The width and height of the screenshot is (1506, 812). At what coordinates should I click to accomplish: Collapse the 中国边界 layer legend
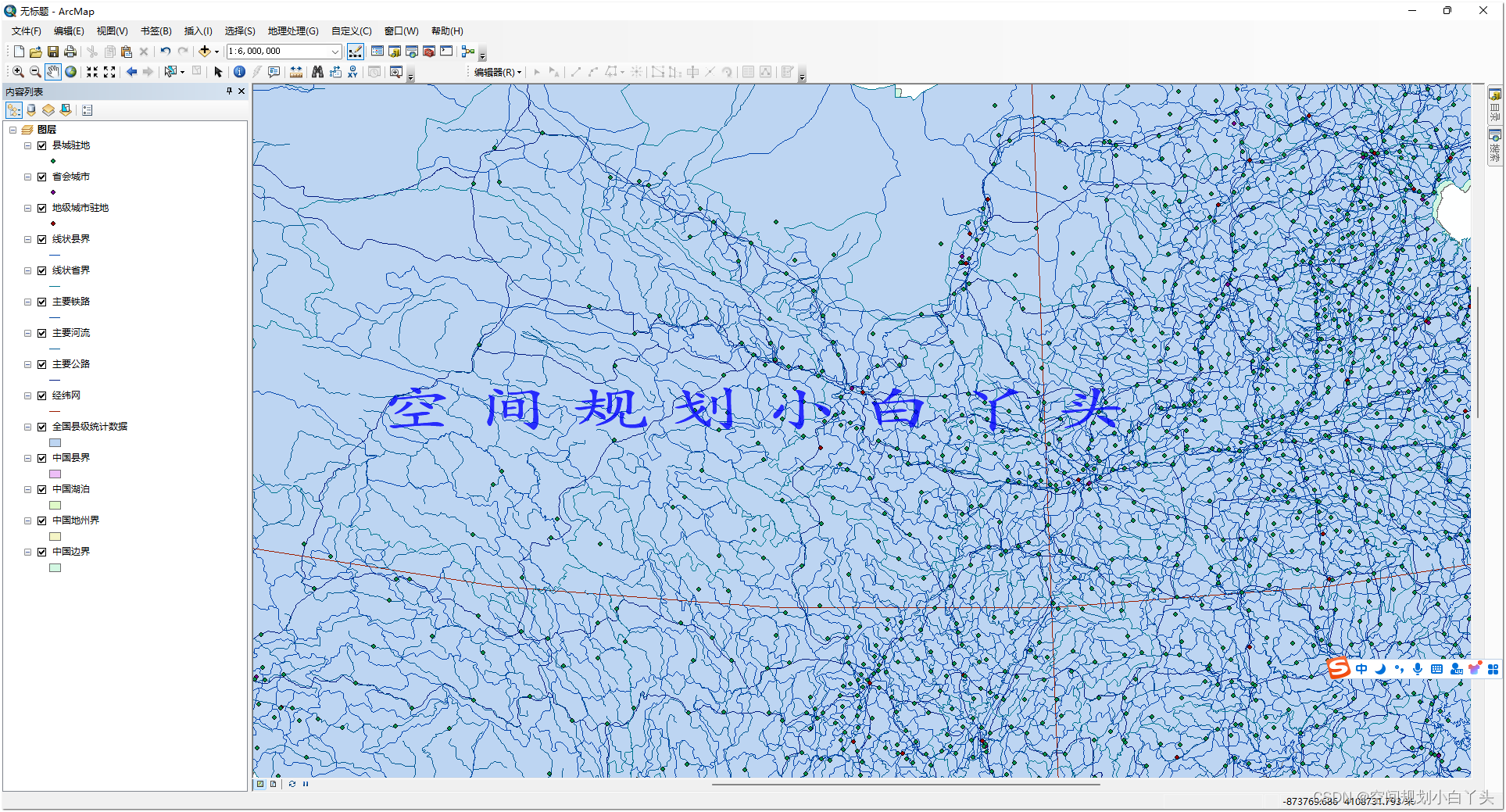(x=27, y=552)
